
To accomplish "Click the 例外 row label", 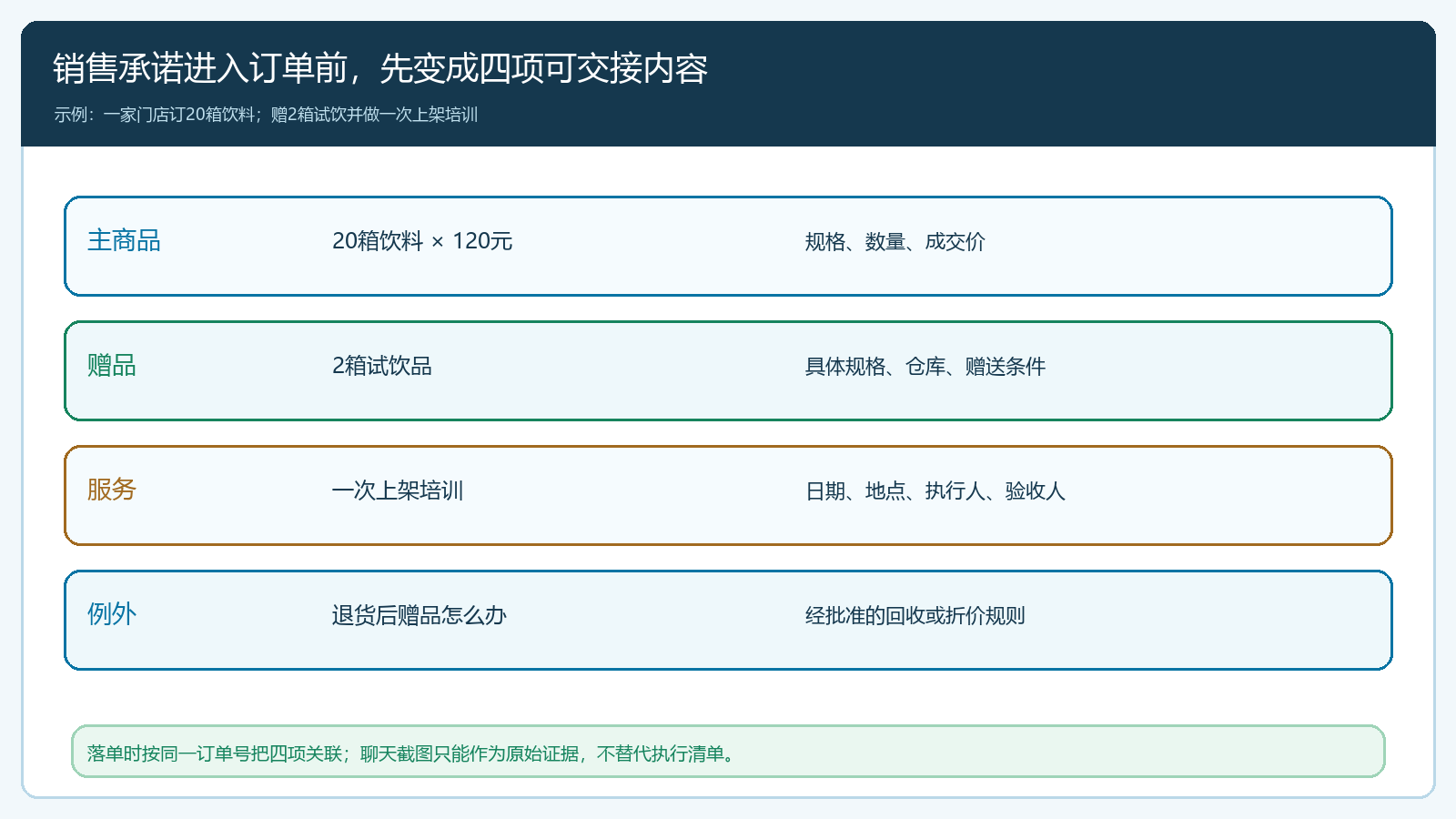I will pyautogui.click(x=112, y=615).
